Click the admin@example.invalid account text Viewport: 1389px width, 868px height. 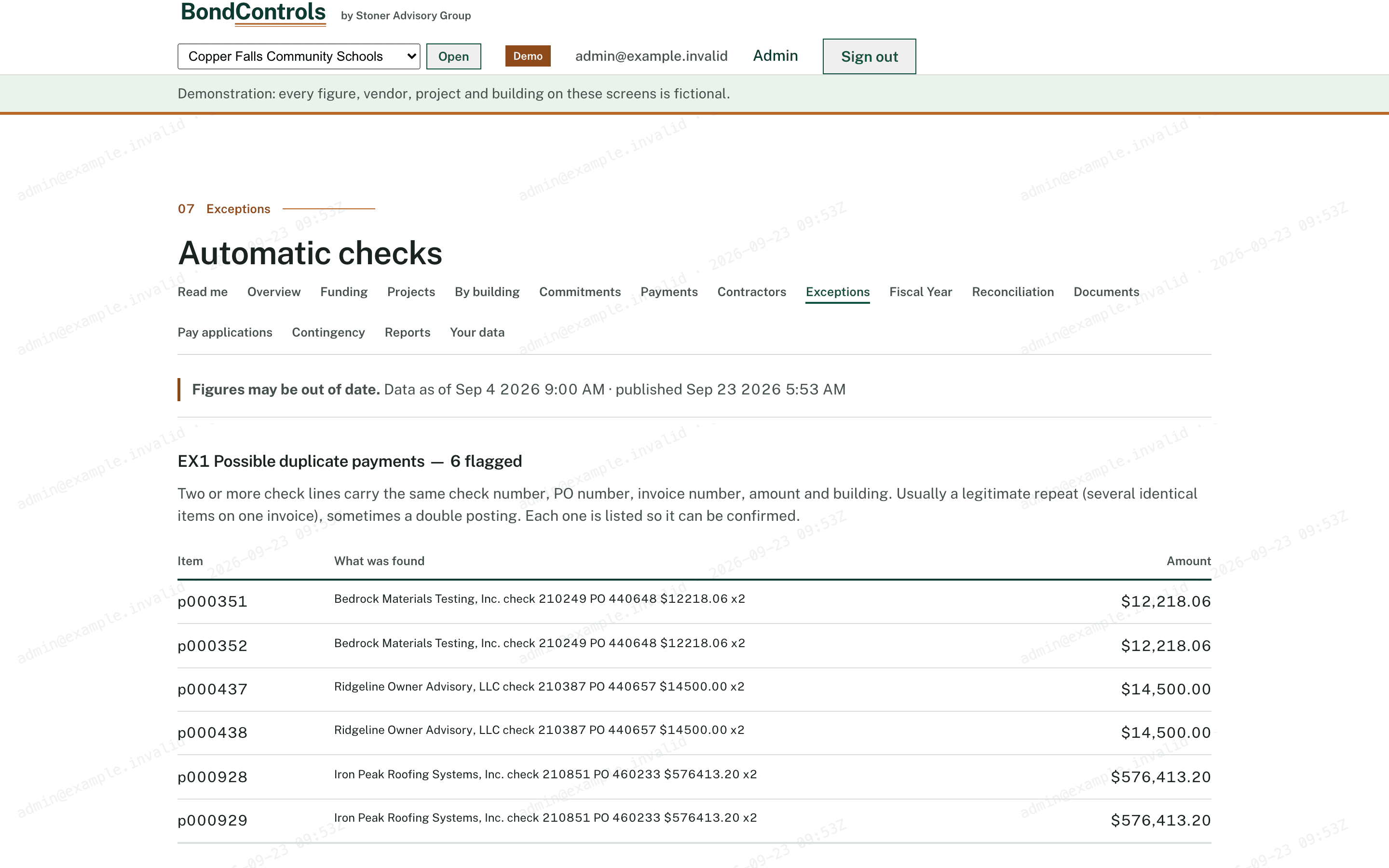pyautogui.click(x=651, y=55)
